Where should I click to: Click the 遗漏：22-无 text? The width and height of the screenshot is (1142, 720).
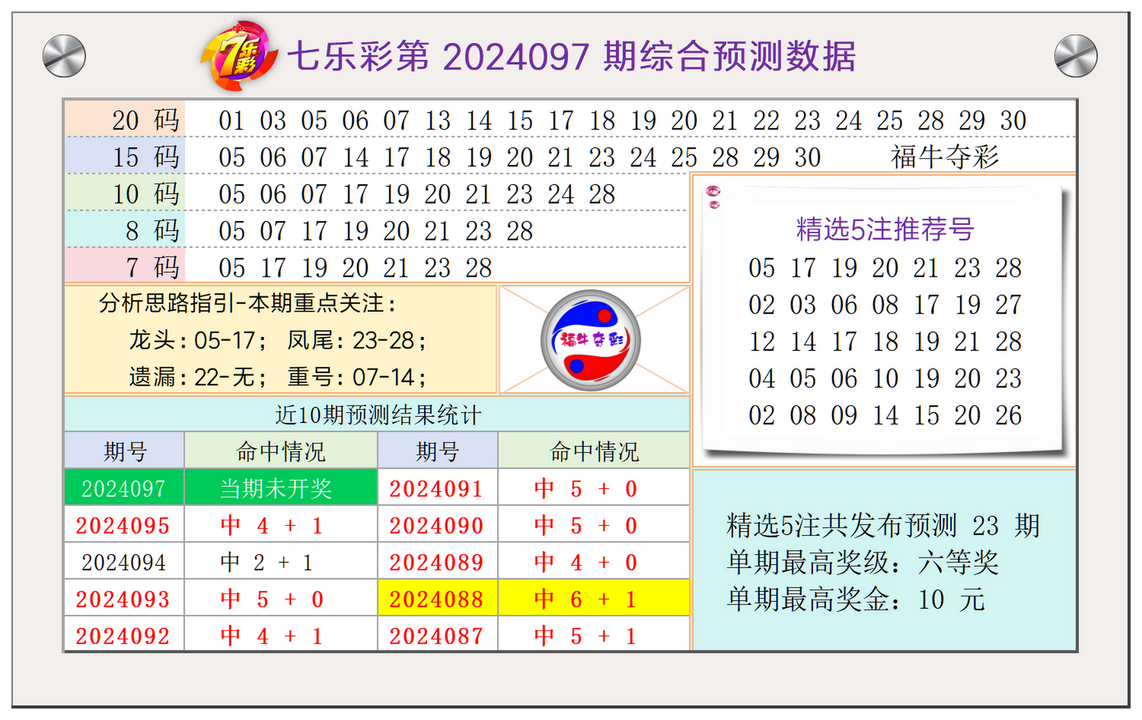click(199, 377)
